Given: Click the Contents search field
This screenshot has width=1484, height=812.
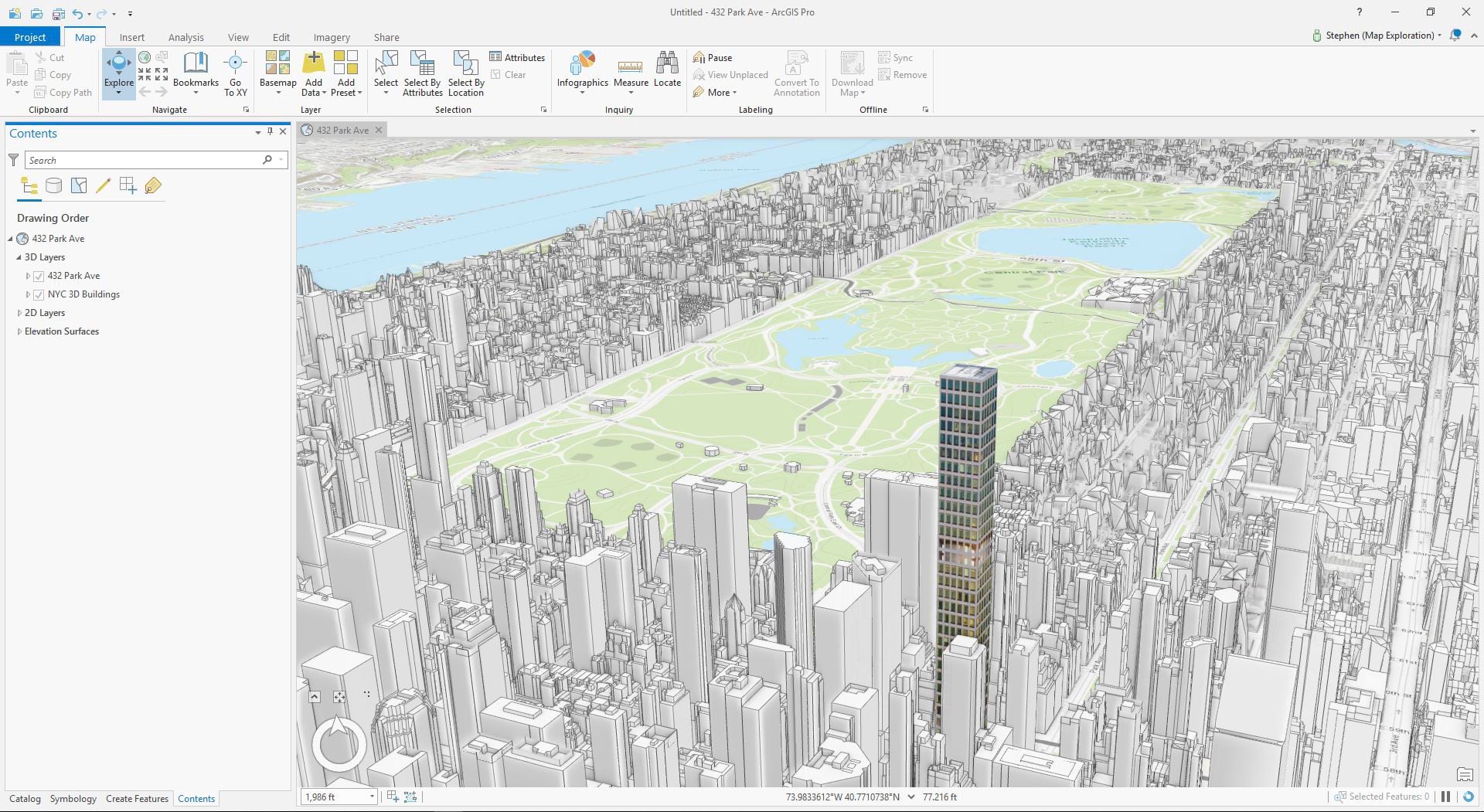Looking at the screenshot, I should pos(145,160).
